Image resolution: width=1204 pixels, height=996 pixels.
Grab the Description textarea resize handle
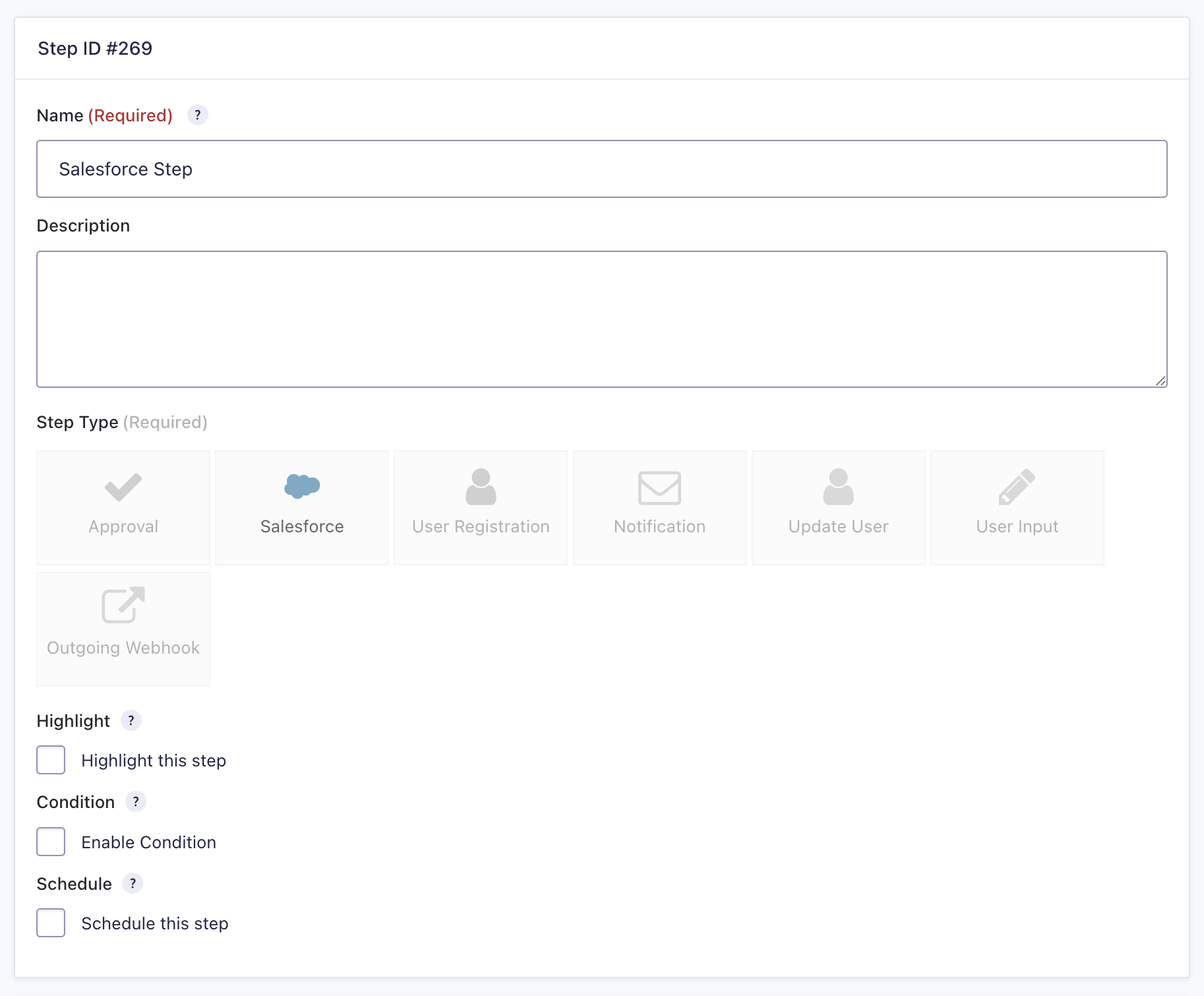1160,381
